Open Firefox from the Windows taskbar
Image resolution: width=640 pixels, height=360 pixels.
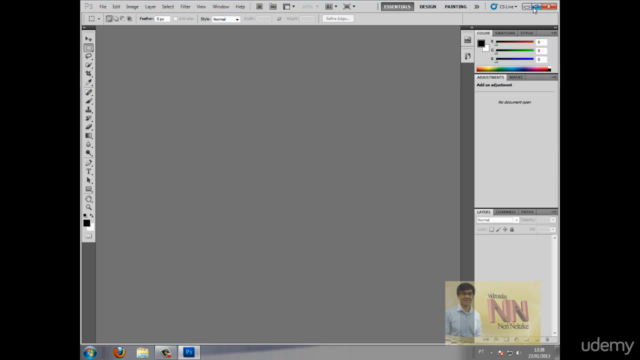click(119, 352)
